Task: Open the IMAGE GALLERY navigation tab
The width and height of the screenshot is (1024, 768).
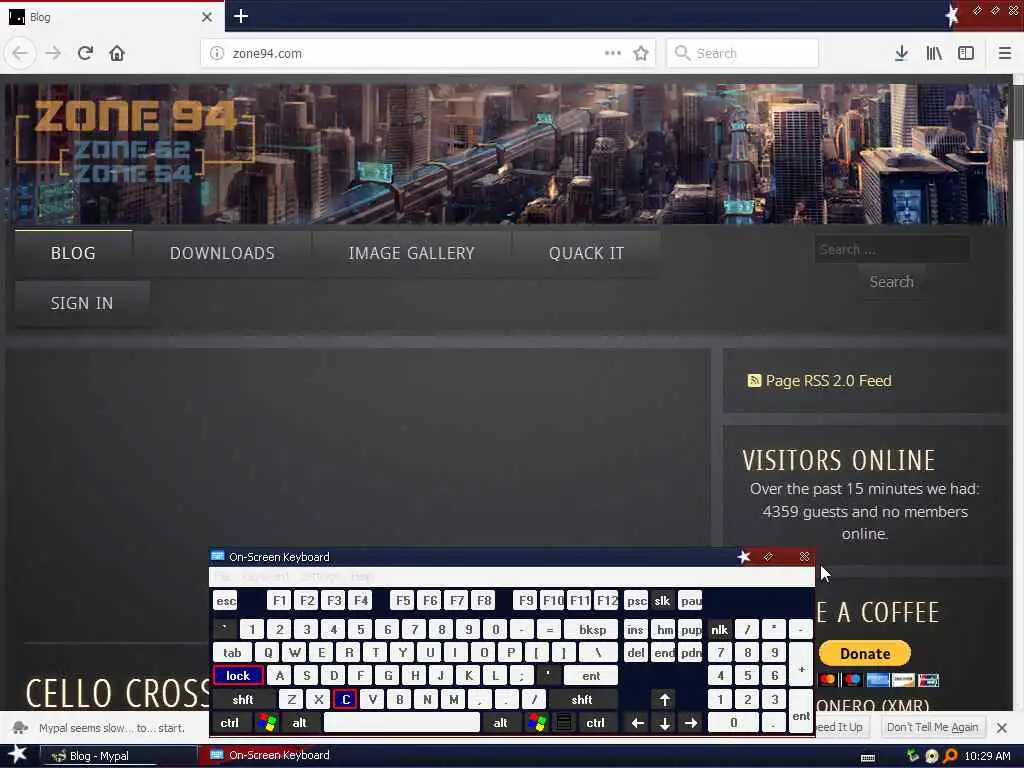Action: pyautogui.click(x=411, y=253)
